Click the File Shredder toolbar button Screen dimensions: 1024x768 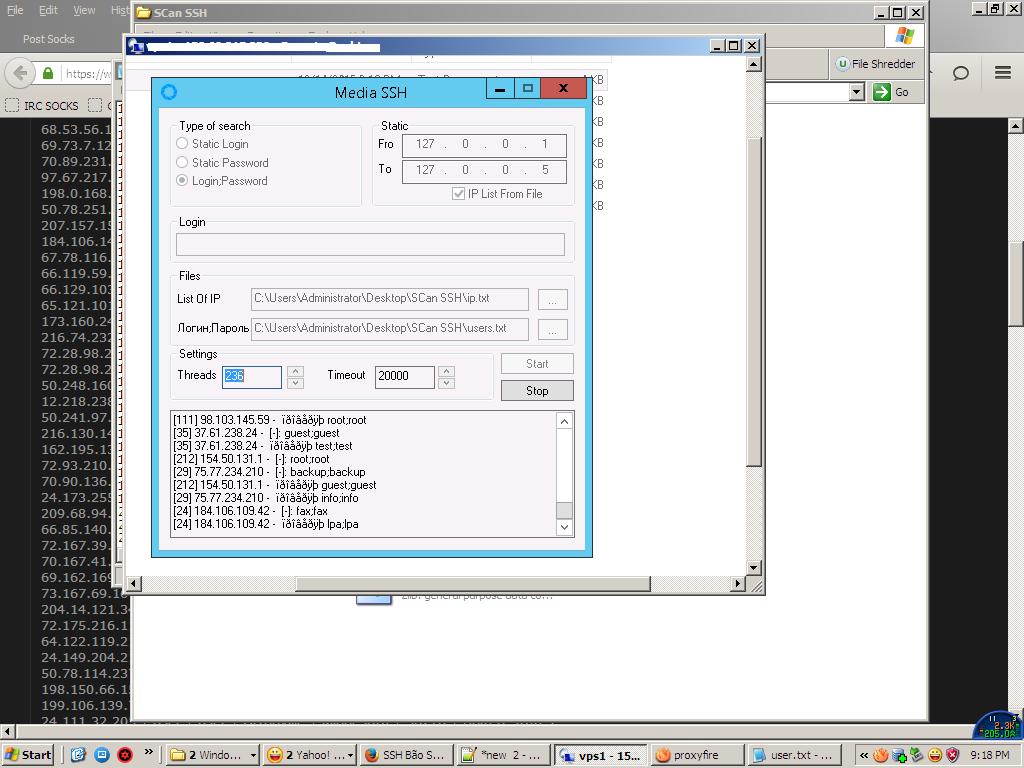pyautogui.click(x=876, y=64)
